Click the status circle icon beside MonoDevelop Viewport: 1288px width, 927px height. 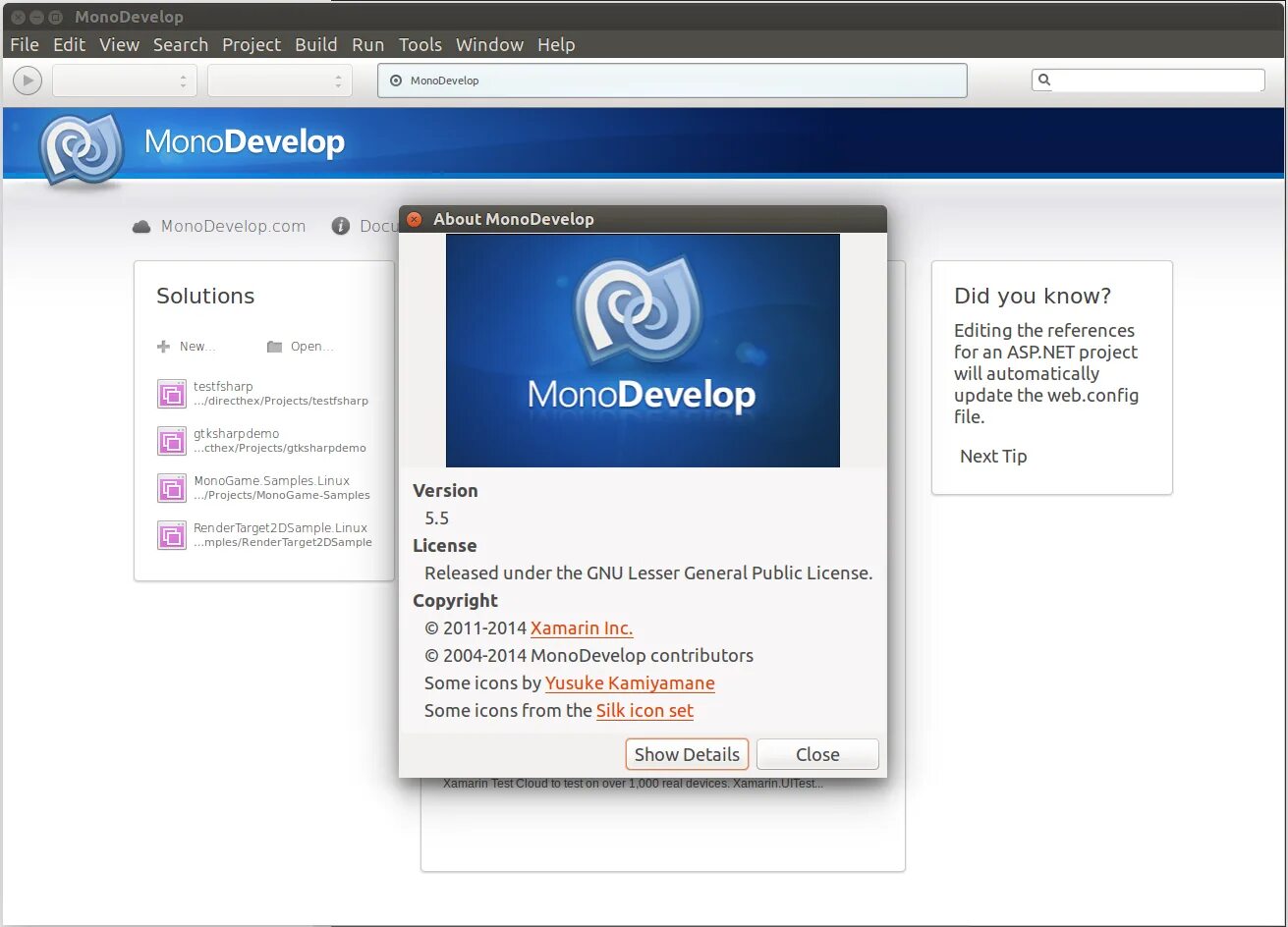tap(396, 81)
